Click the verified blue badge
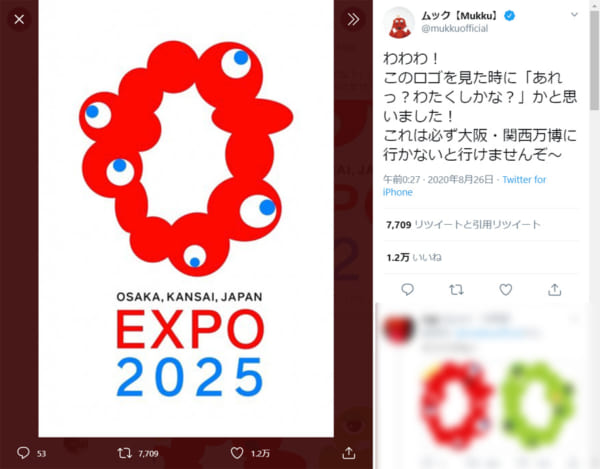600x469 pixels. pyautogui.click(x=509, y=16)
